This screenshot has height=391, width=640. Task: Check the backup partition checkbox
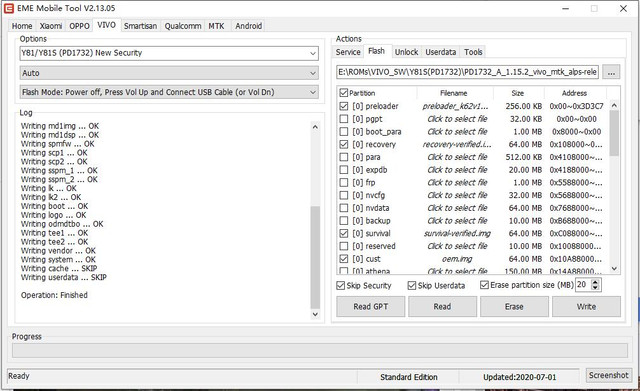(344, 221)
